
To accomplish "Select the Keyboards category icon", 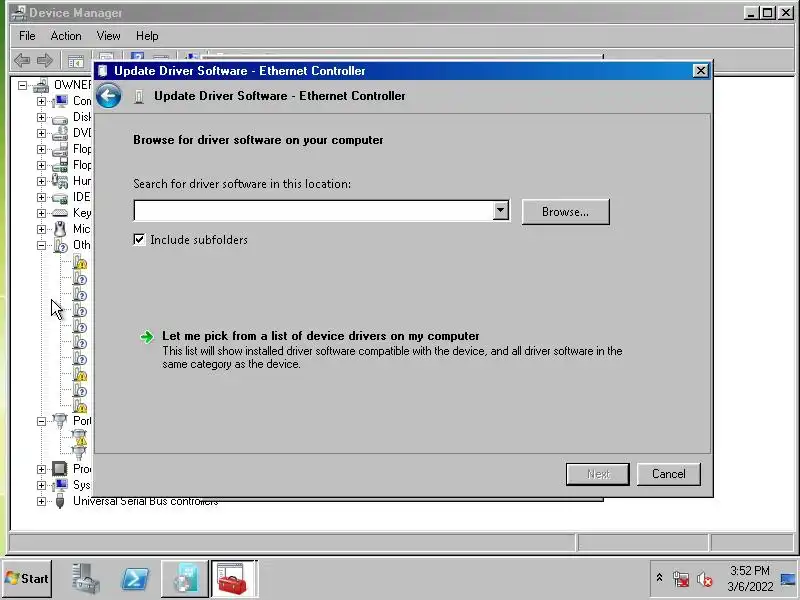I will point(60,213).
